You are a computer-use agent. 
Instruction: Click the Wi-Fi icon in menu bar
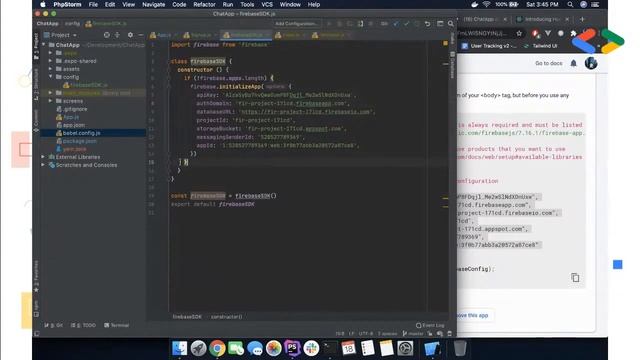coord(487,4)
